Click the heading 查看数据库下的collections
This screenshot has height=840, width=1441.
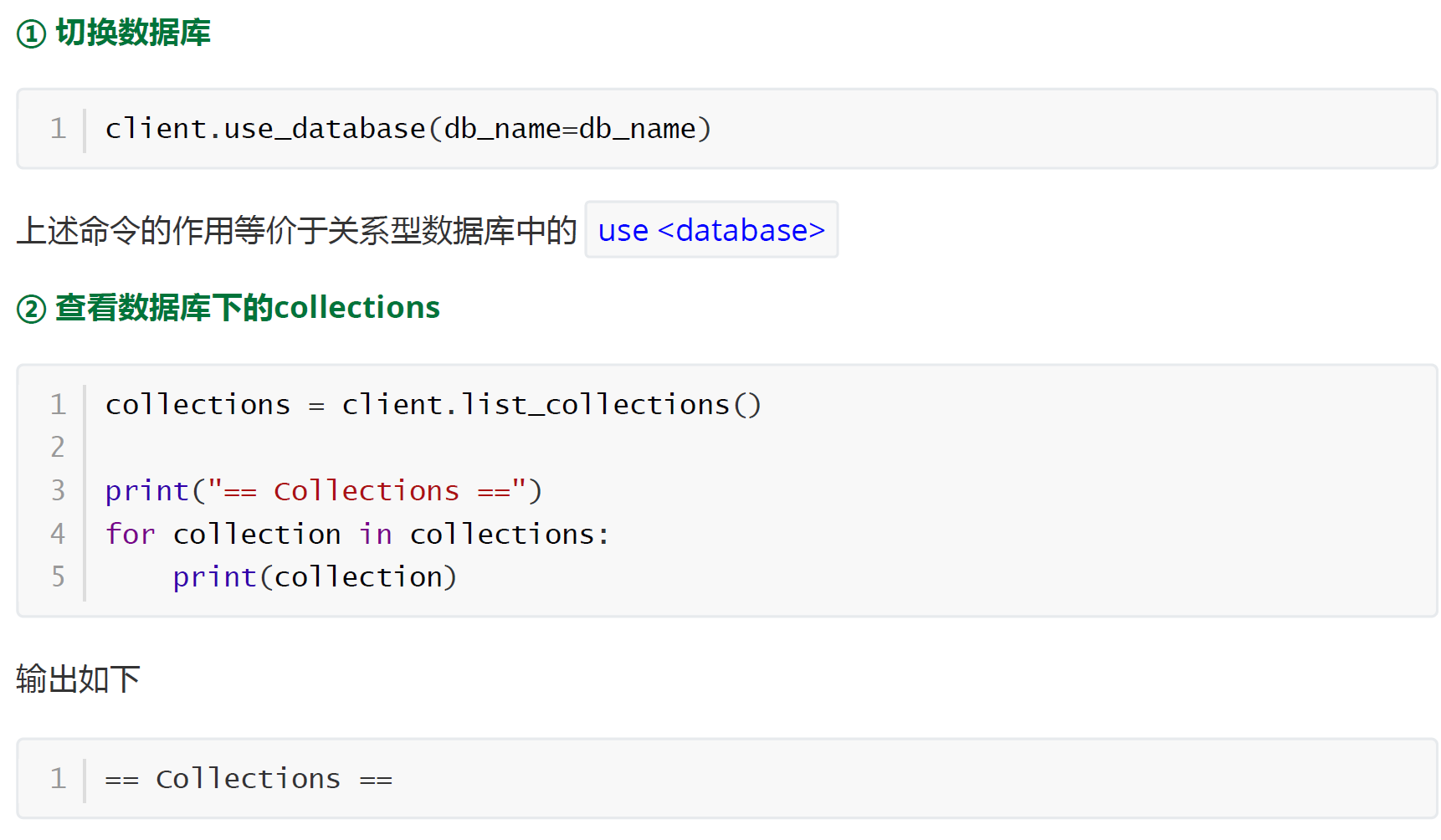pos(248,308)
